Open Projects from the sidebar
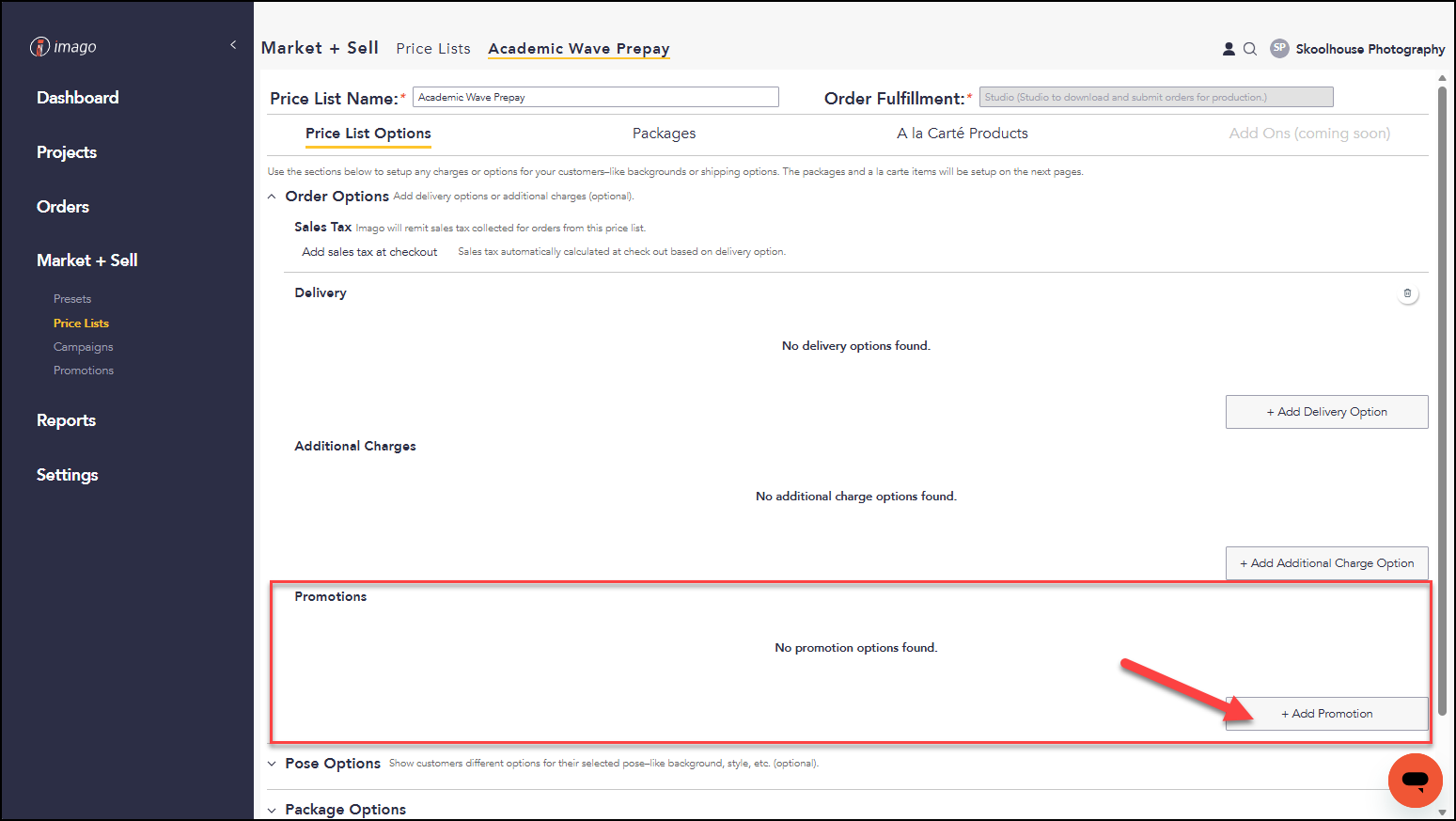Image resolution: width=1456 pixels, height=821 pixels. tap(67, 152)
